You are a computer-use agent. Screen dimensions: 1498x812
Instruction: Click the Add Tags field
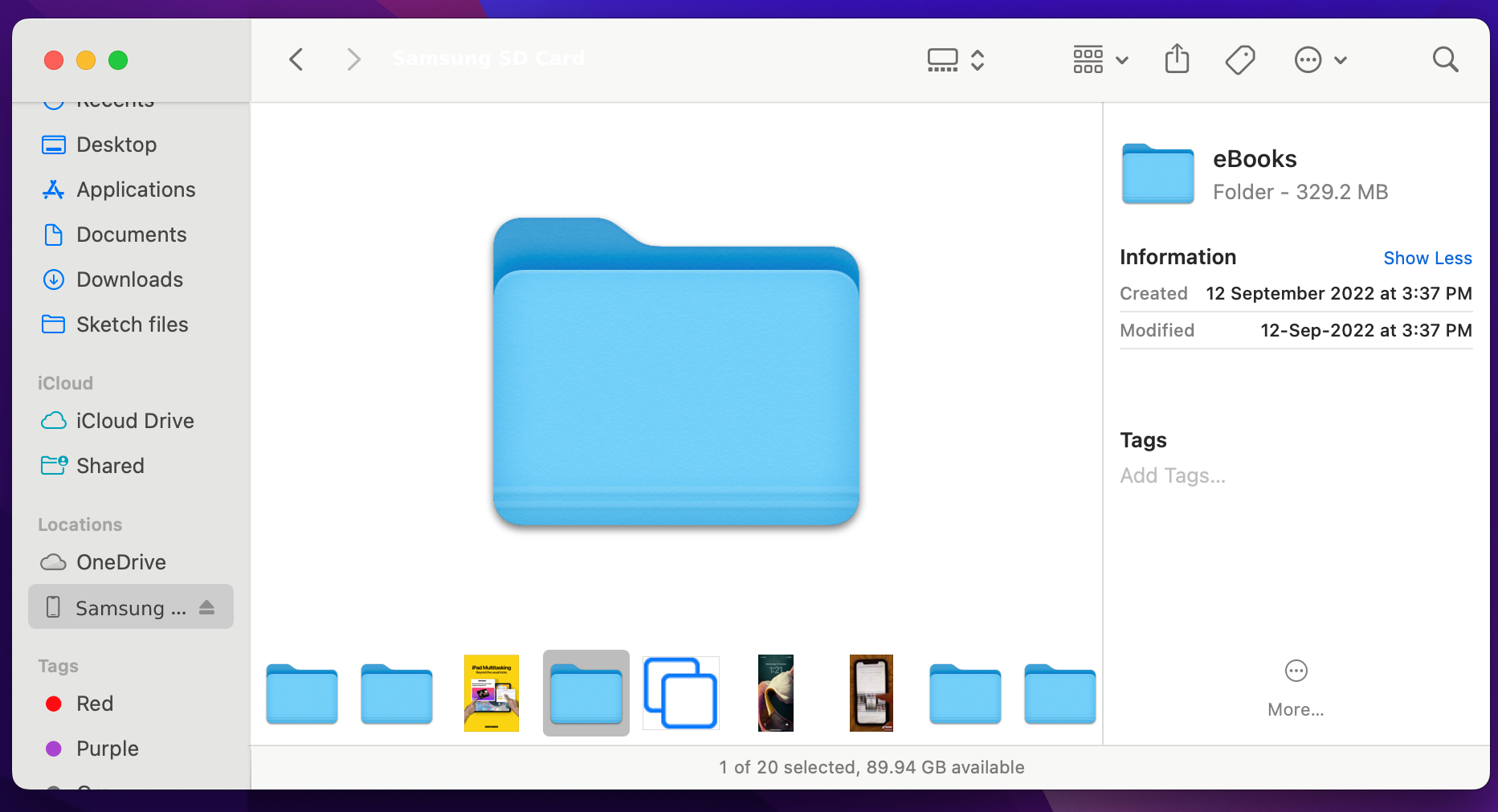point(1173,475)
